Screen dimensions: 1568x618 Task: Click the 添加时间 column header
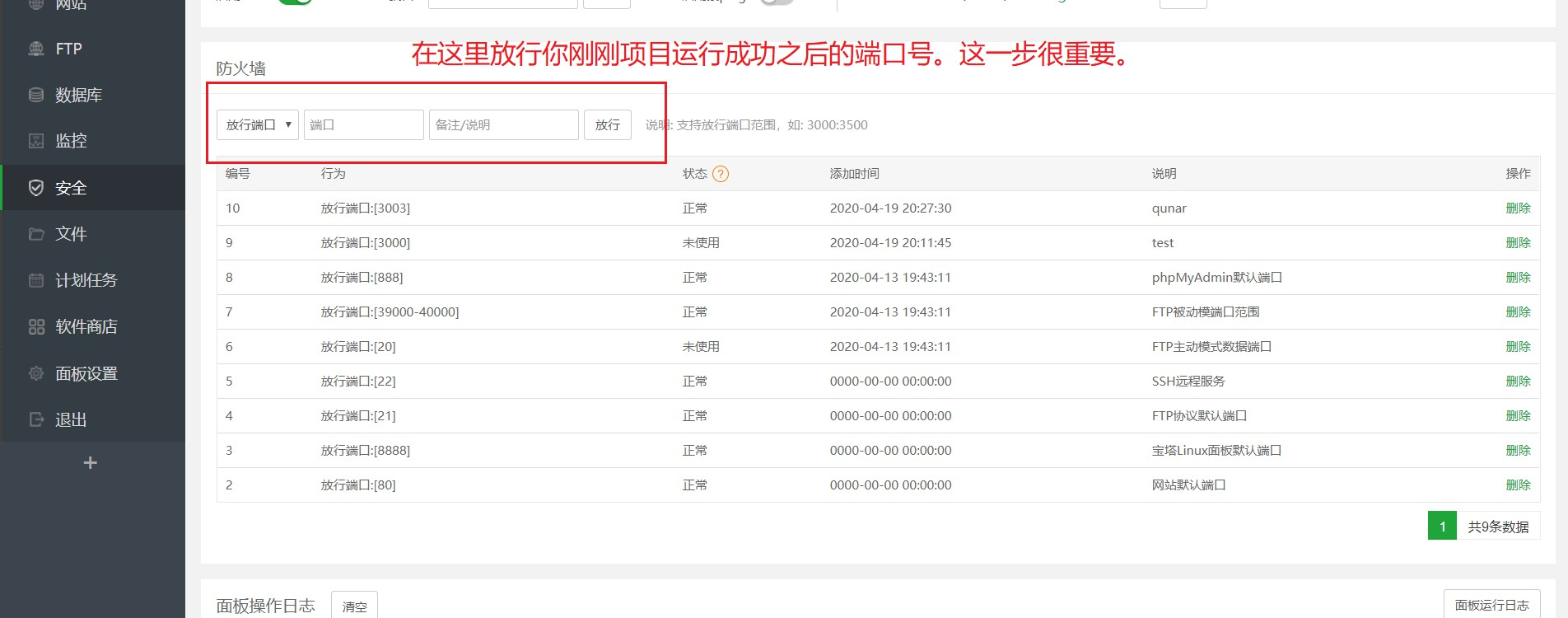click(x=854, y=174)
